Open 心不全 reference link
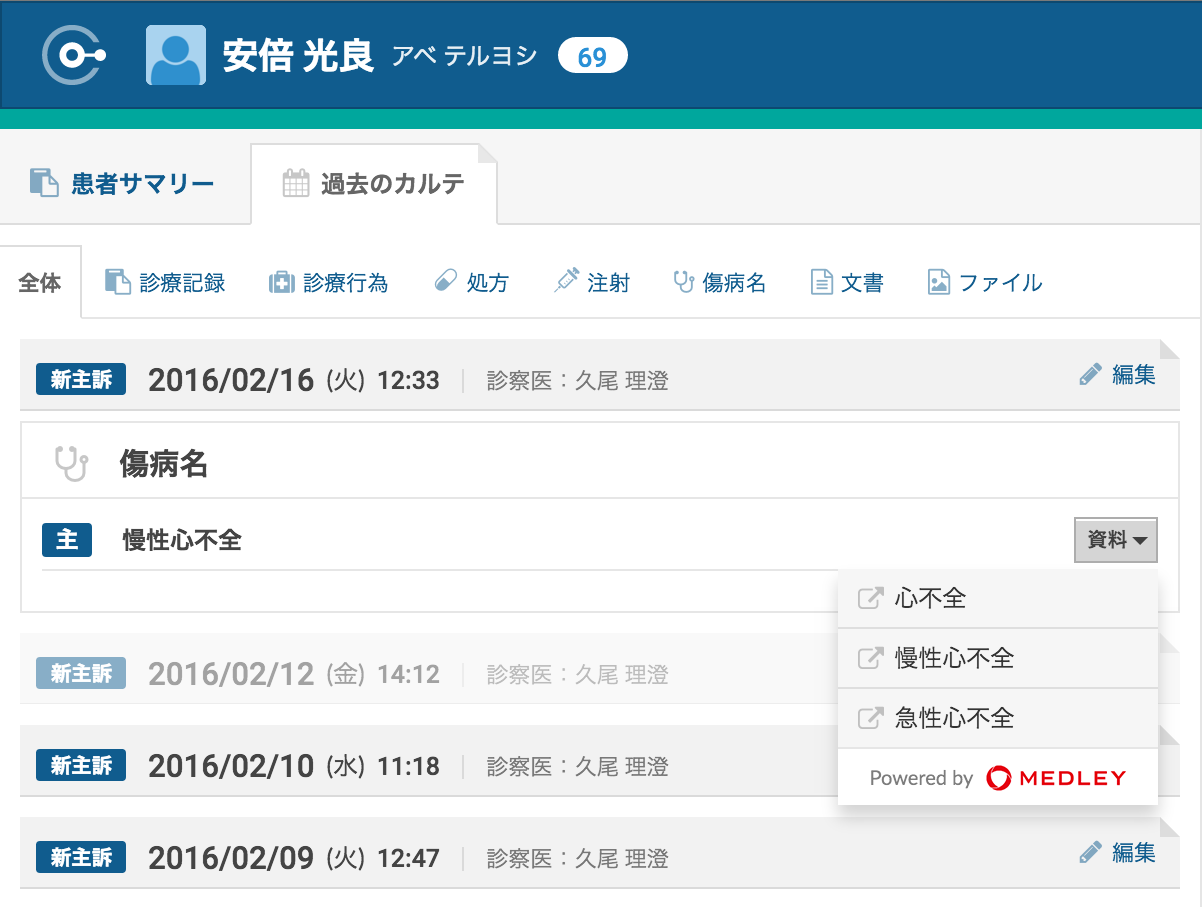The image size is (1202, 907). [x=930, y=599]
